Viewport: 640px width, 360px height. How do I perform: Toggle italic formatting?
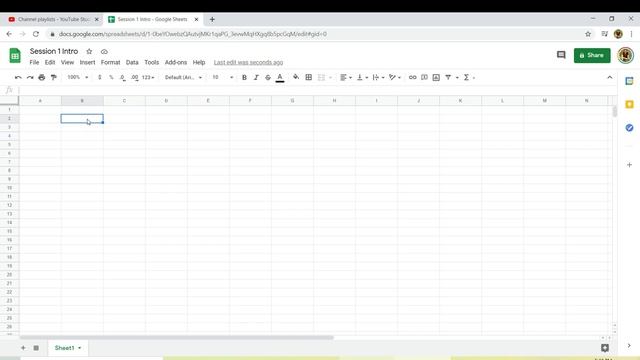[256, 77]
